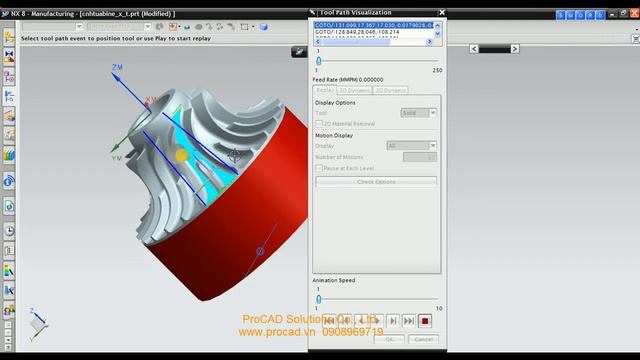Switch to the Replay tab

(325, 90)
